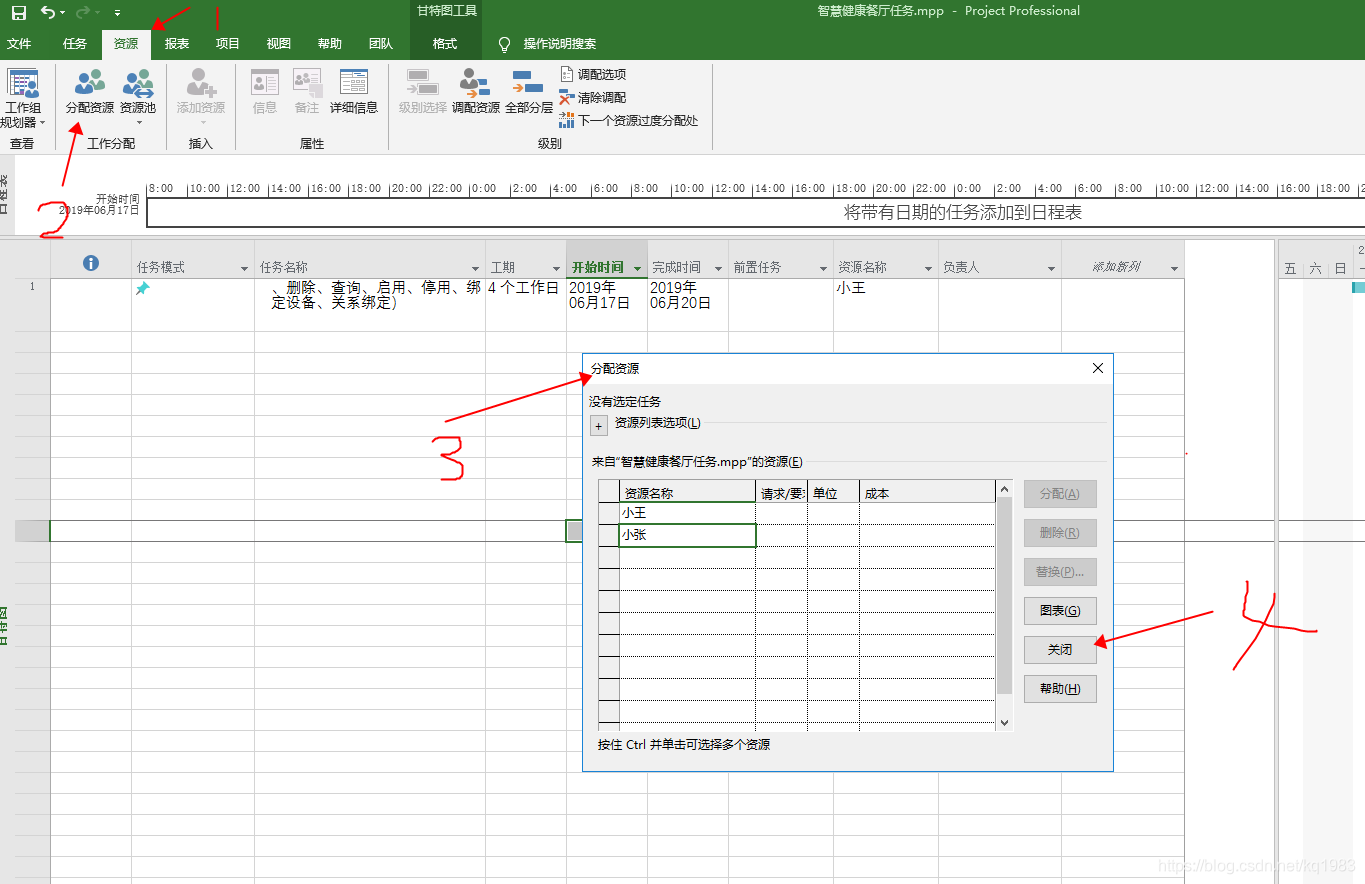
Task: Click the 单位 header in the dialog
Action: [833, 492]
